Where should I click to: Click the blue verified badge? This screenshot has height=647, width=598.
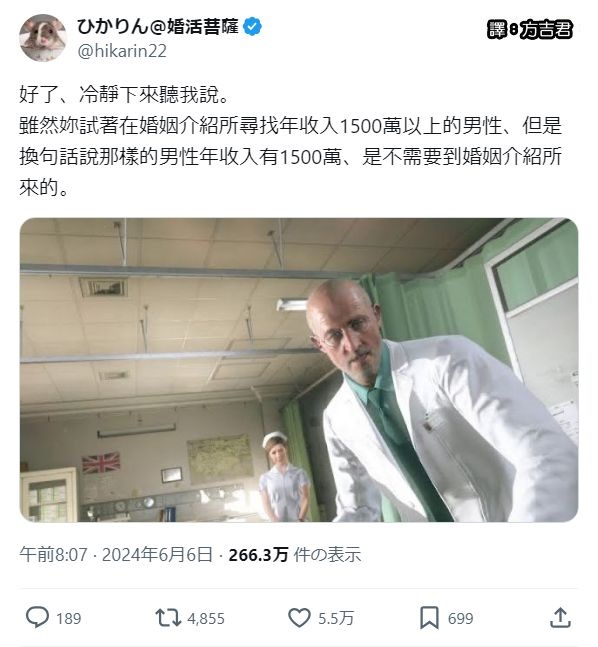(x=252, y=27)
